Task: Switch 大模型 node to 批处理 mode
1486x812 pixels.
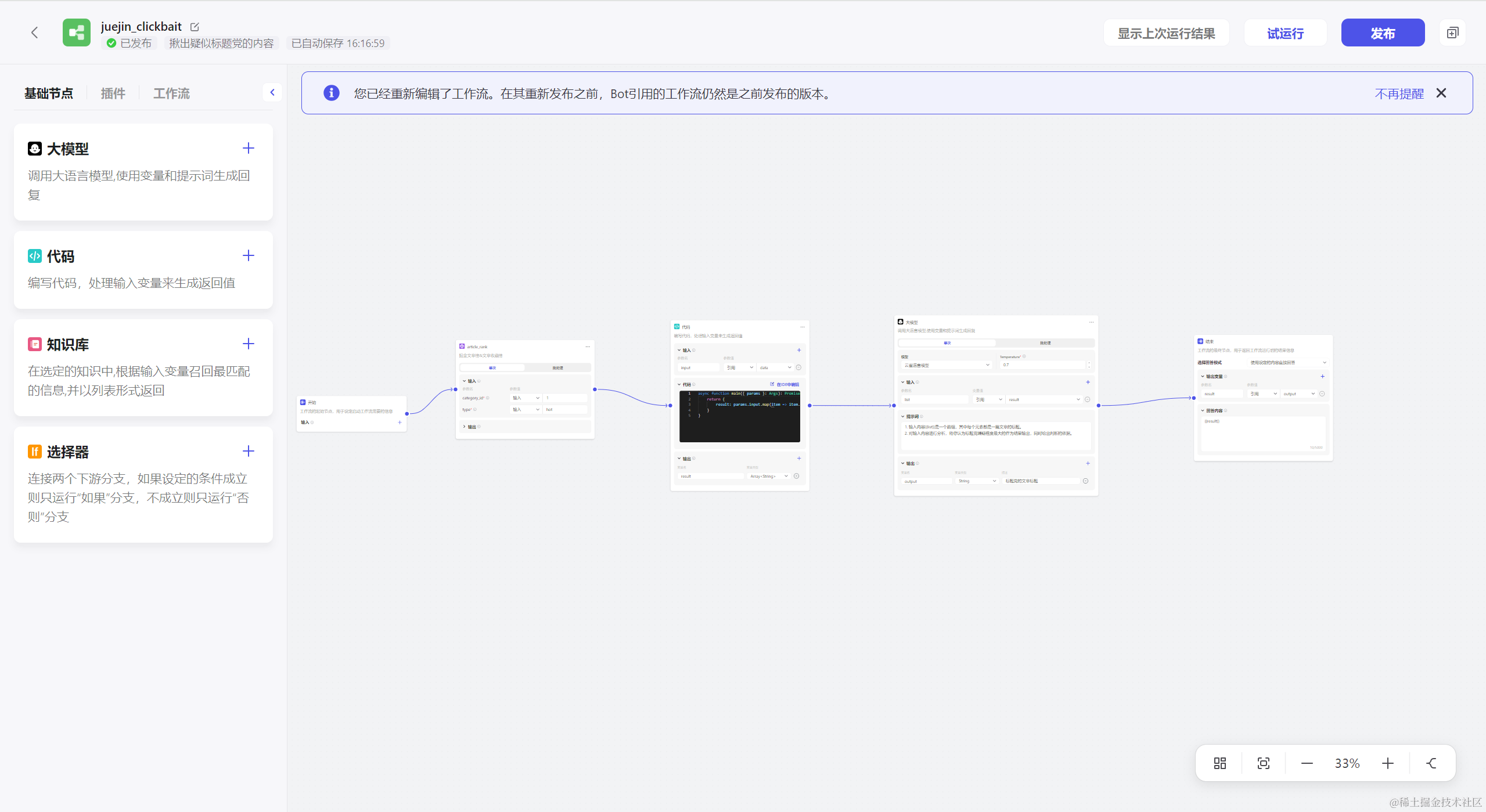Action: [x=1045, y=343]
